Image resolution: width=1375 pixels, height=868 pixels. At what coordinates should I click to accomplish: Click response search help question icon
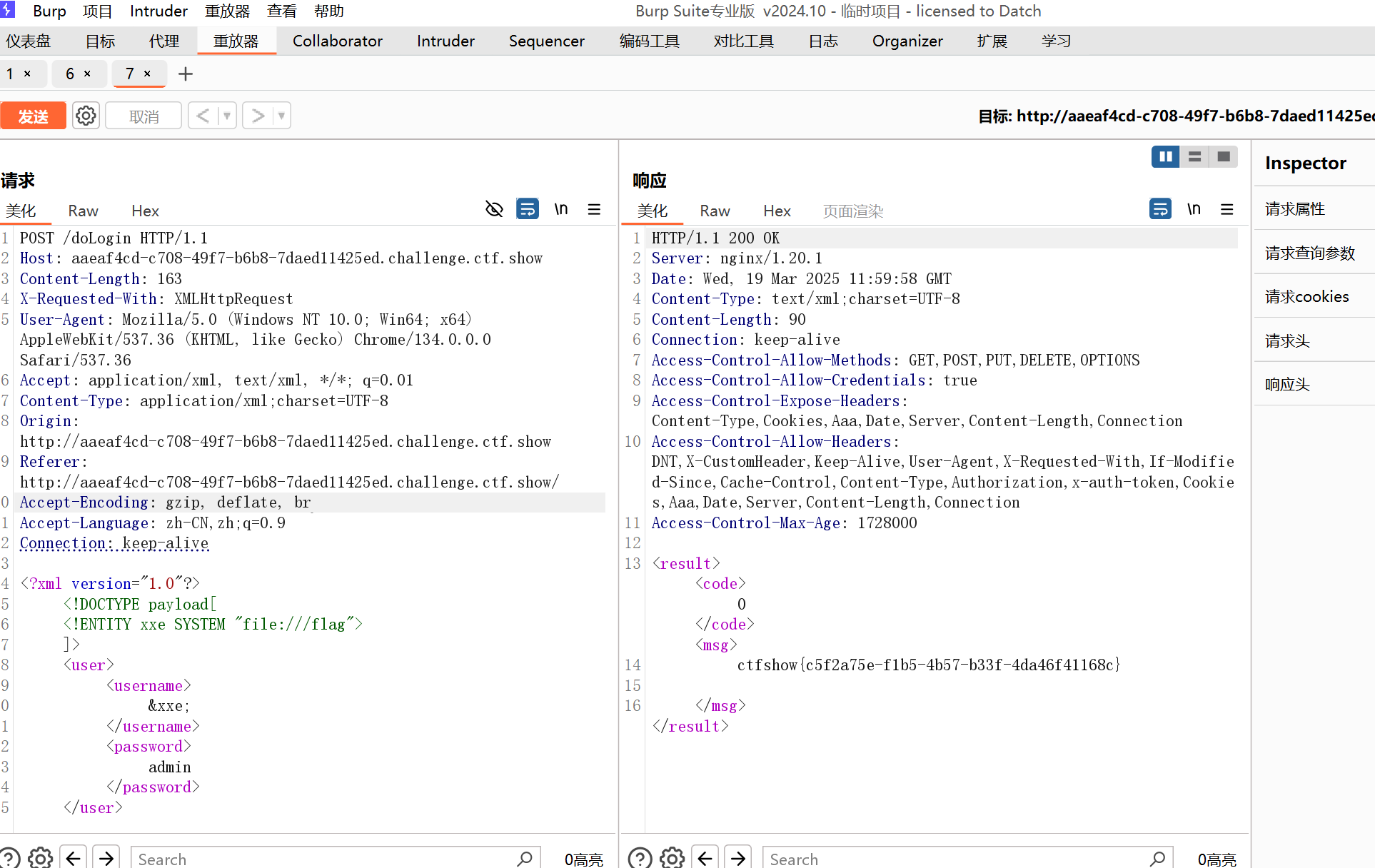pyautogui.click(x=640, y=857)
